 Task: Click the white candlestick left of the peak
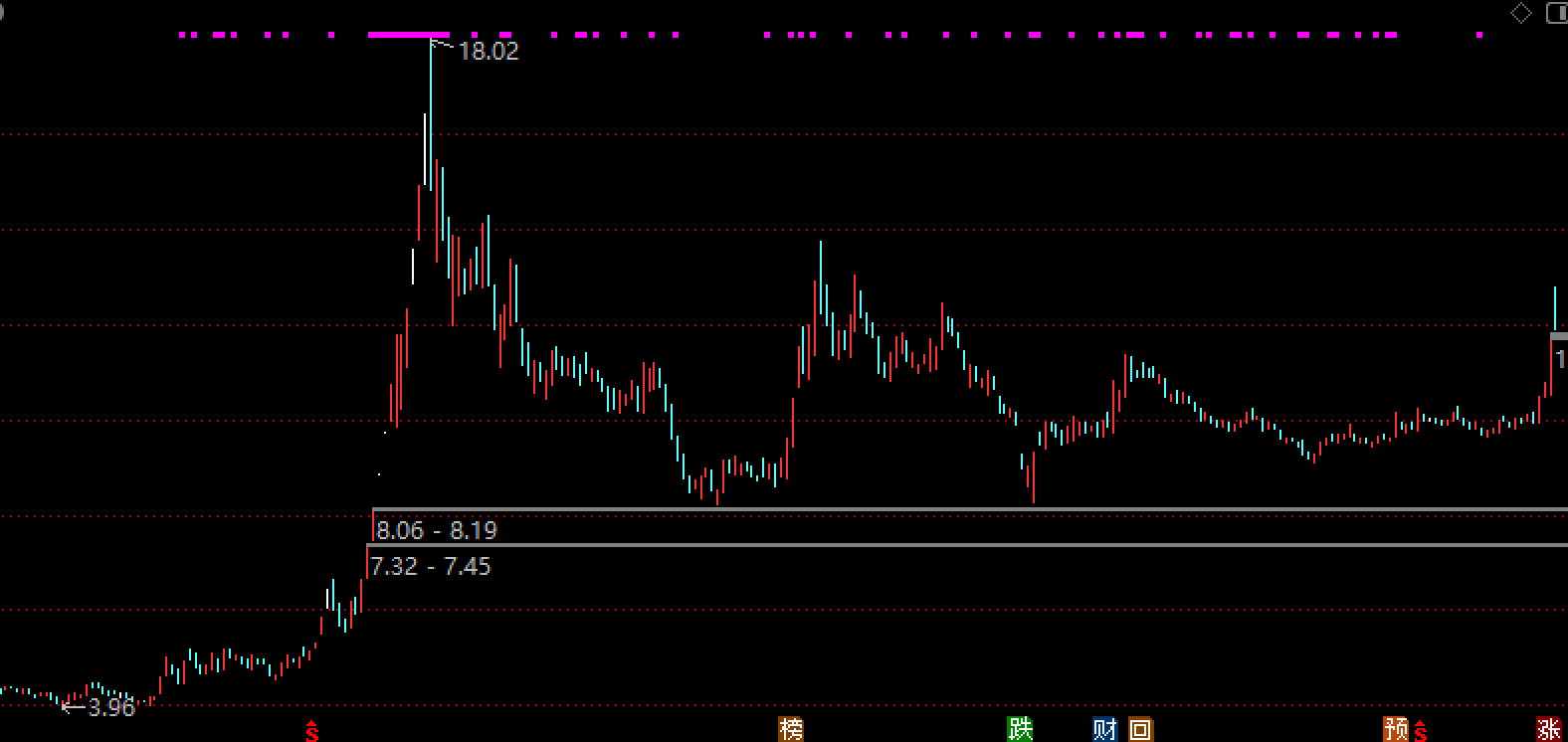pyautogui.click(x=413, y=267)
